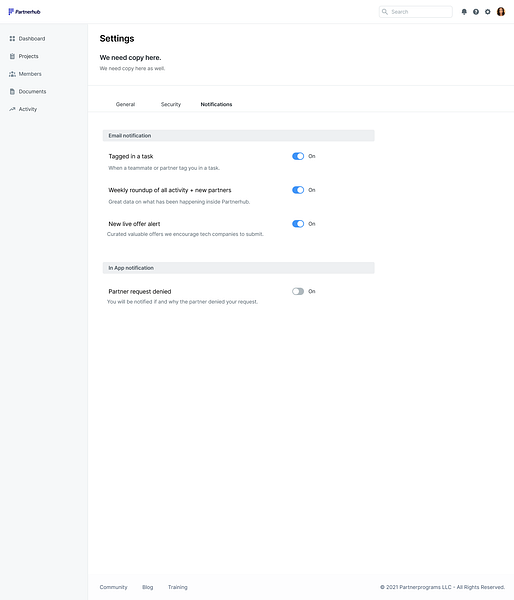This screenshot has width=514, height=600.
Task: Click the 'New live offer alert' label
Action: coord(134,224)
